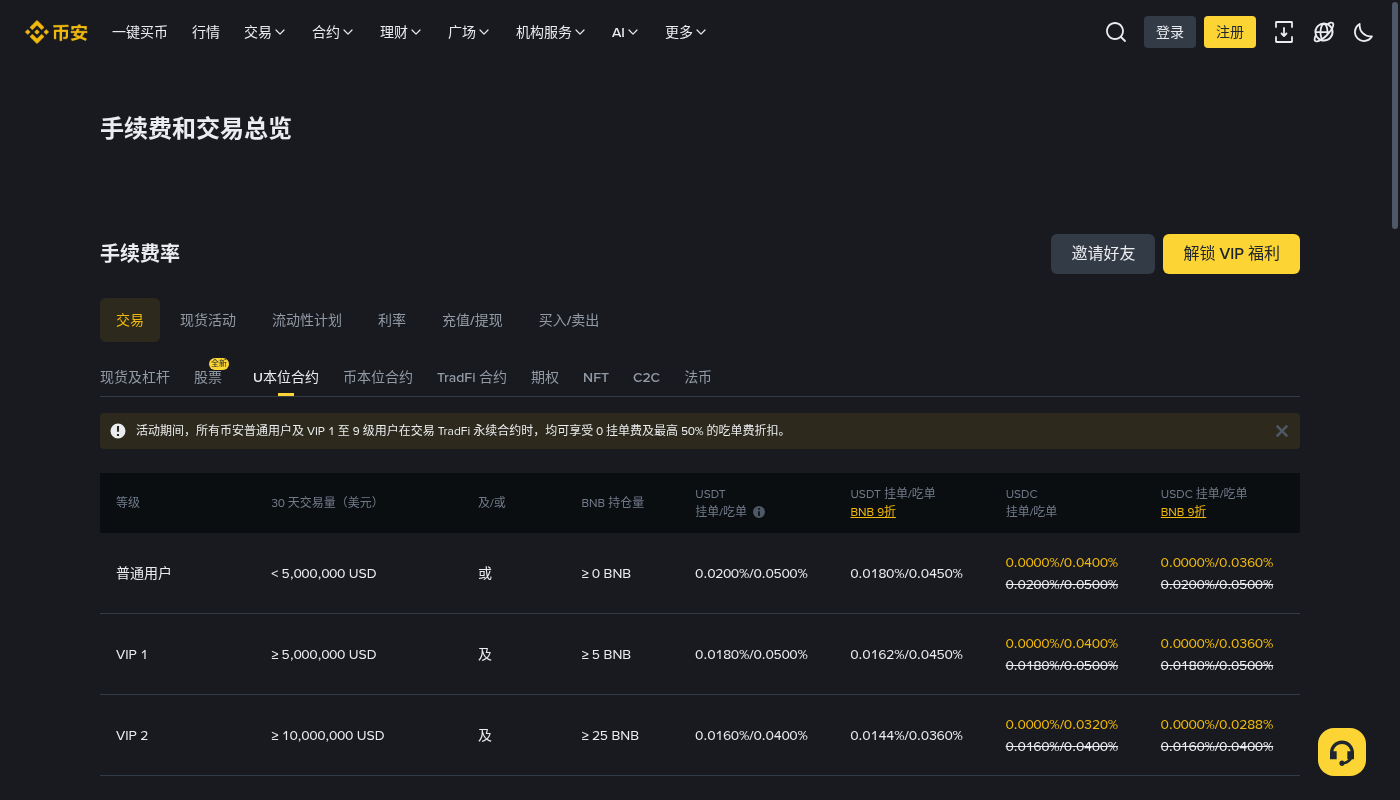Screen dimensions: 1400x800
Task: Switch to the TradFi 合约 sub-tab
Action: click(x=472, y=377)
